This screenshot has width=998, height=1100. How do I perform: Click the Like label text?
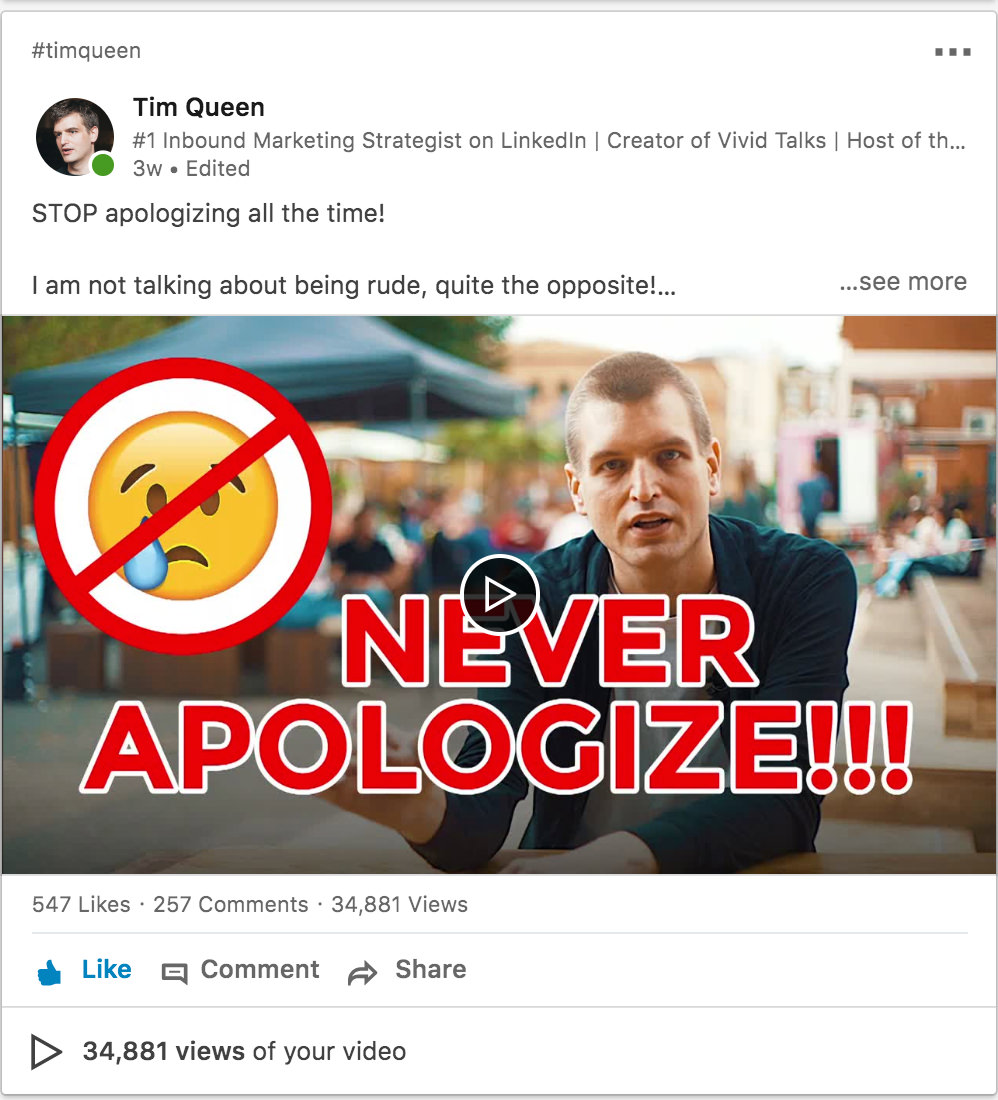click(107, 969)
